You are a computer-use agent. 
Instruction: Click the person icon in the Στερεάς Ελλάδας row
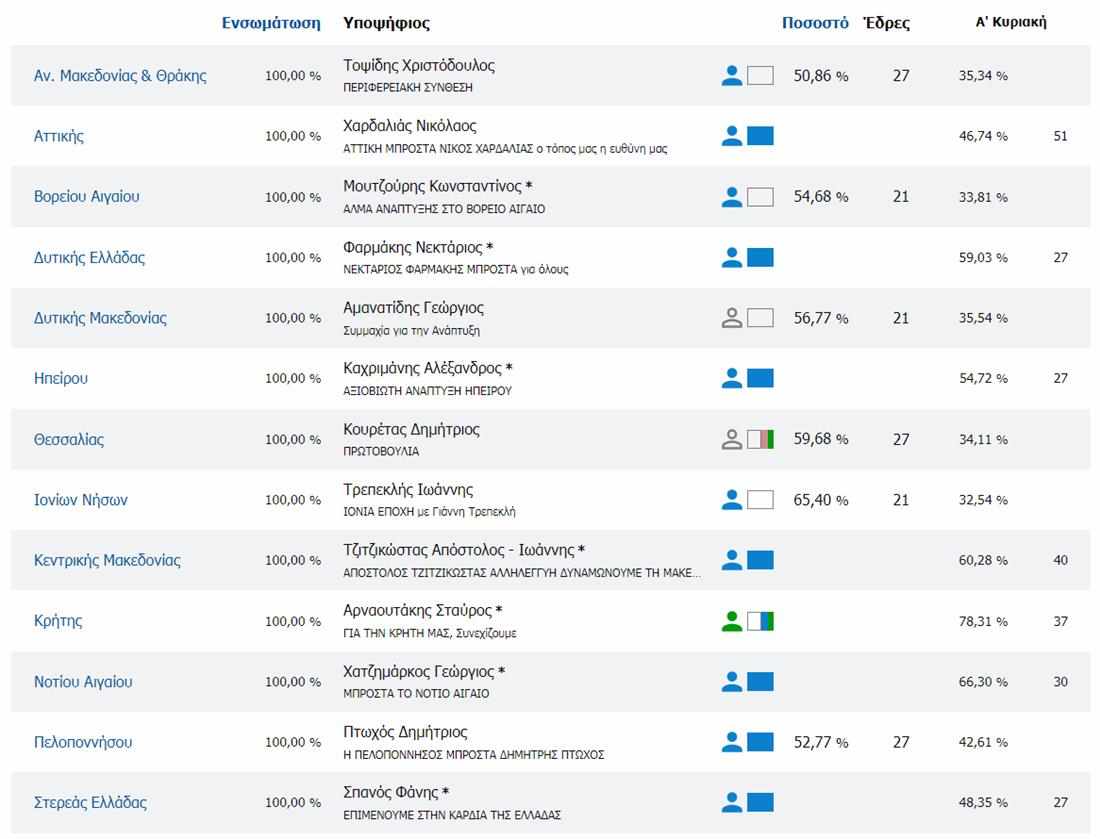point(732,802)
